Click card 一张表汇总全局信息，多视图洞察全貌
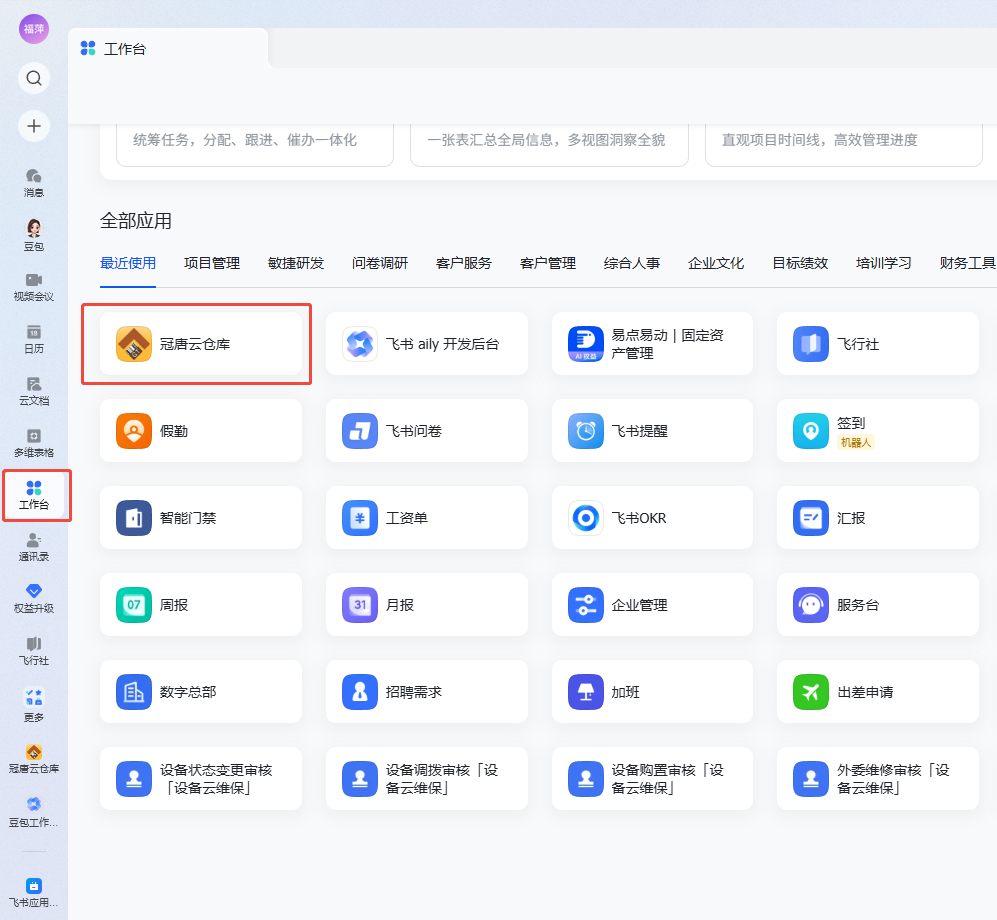 tap(549, 145)
